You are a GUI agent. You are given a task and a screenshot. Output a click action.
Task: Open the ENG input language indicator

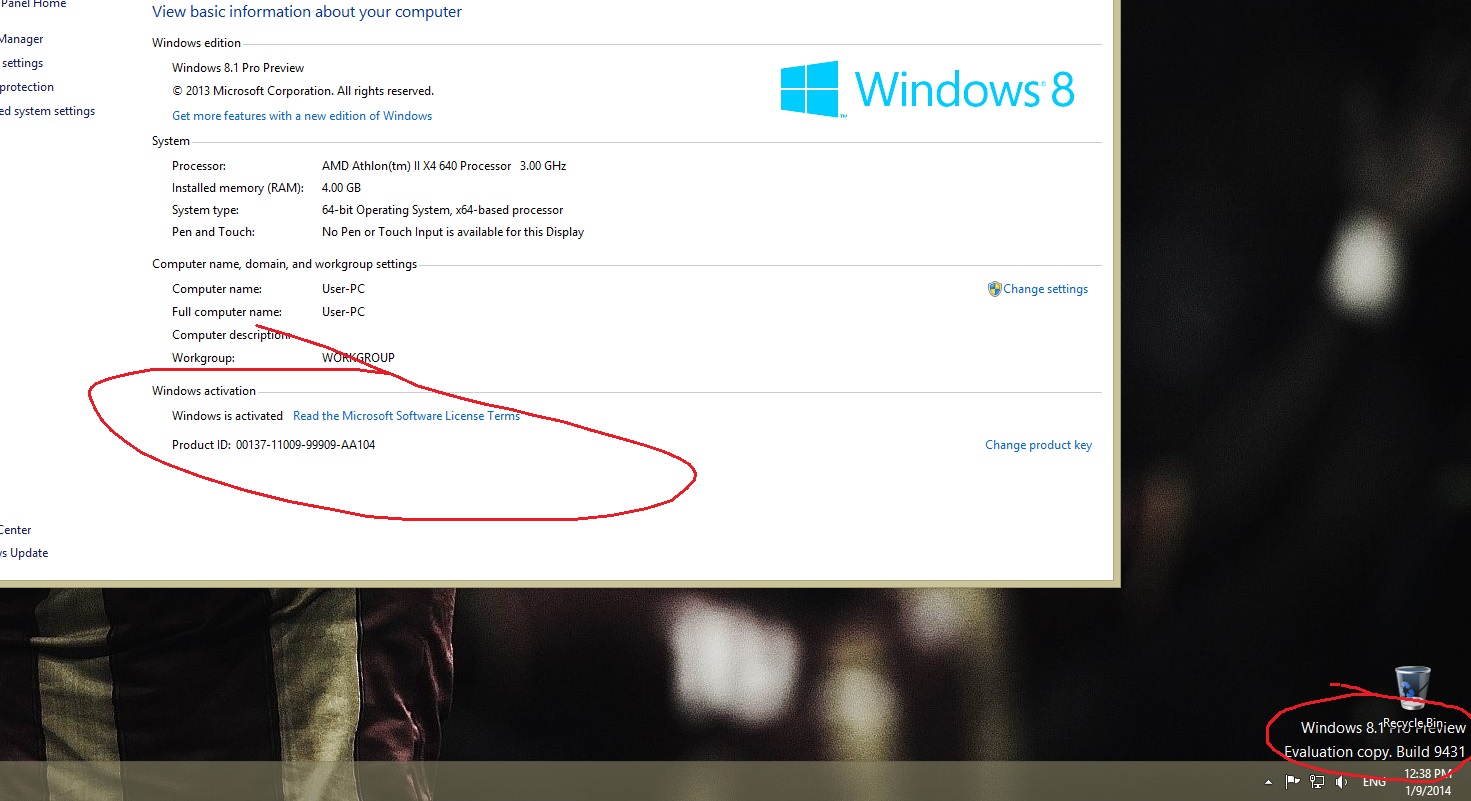tap(1374, 782)
